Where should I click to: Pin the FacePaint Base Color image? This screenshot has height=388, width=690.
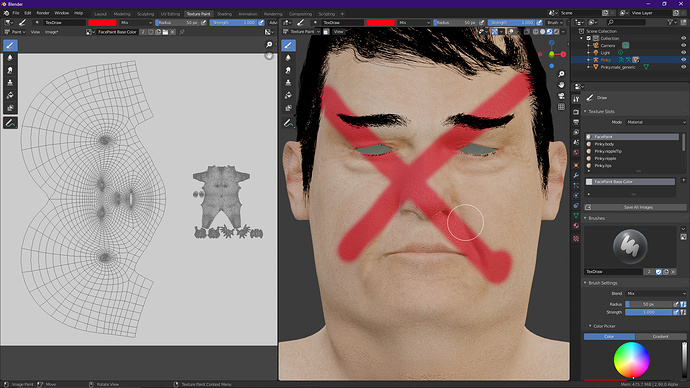[182, 32]
